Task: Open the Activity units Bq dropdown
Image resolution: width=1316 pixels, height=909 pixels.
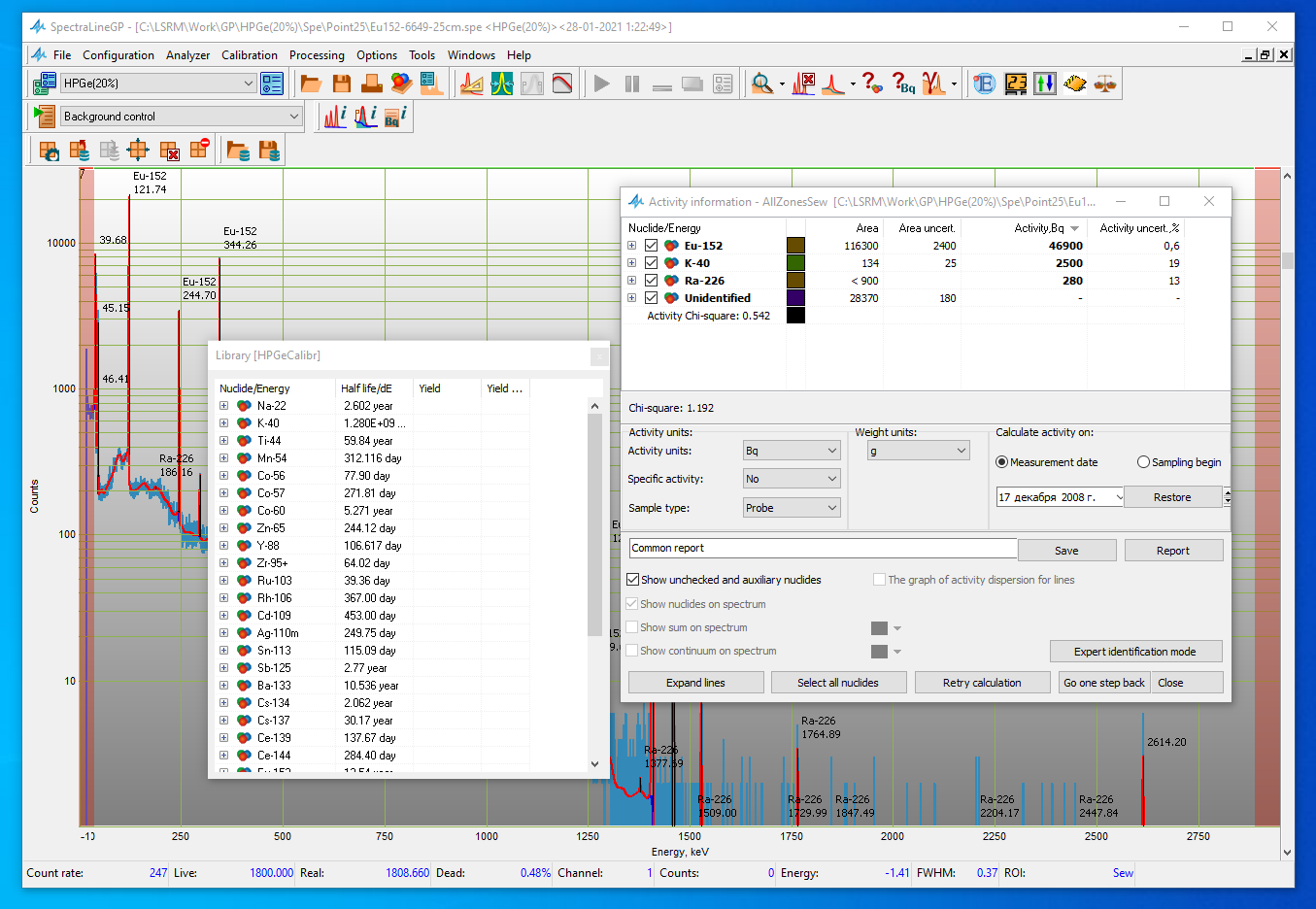Action: point(791,451)
